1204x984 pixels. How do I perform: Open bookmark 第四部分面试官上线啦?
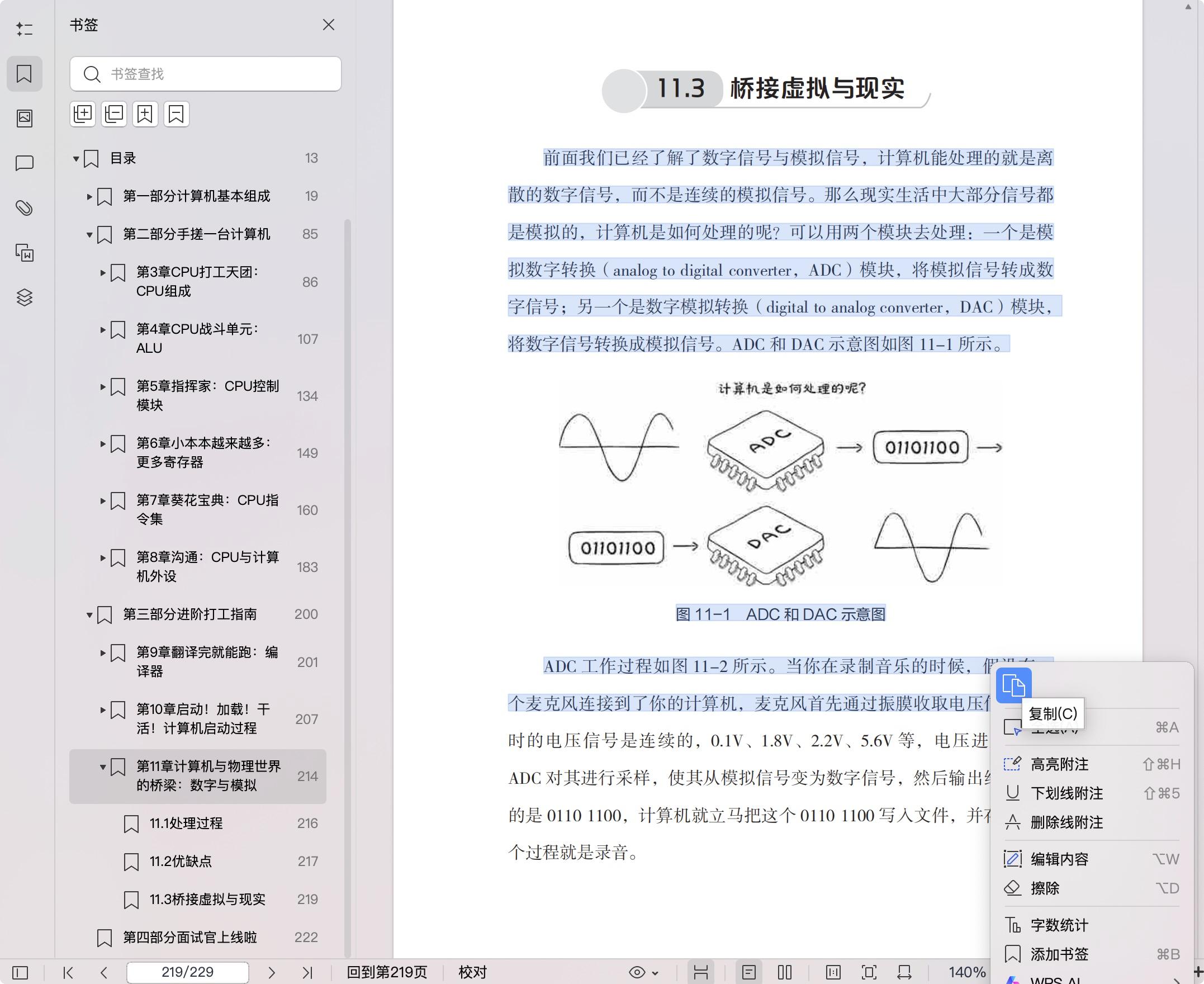click(x=198, y=937)
